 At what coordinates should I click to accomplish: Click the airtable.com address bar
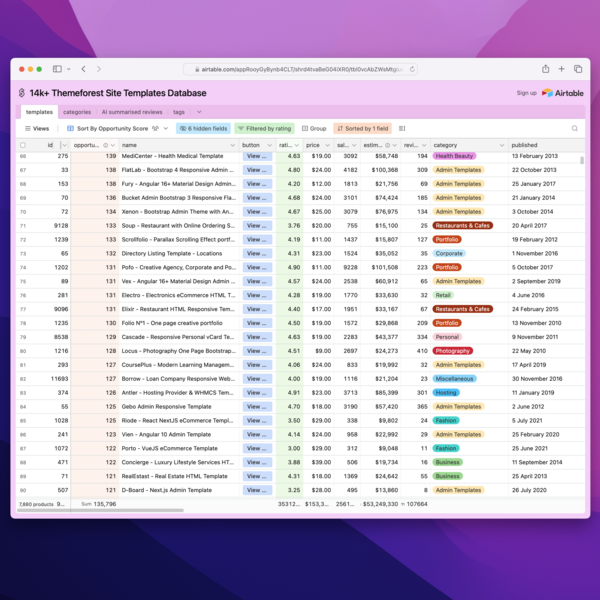(x=300, y=69)
